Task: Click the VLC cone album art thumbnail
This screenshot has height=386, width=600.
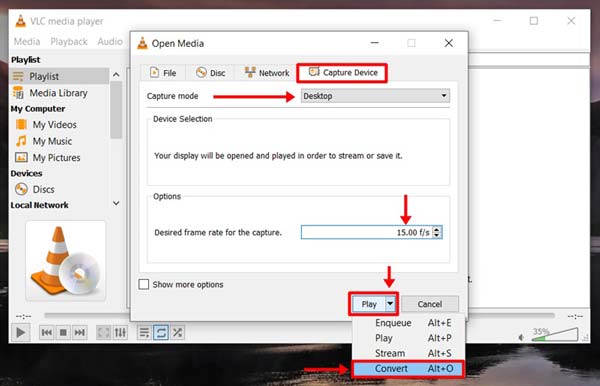Action: (65, 261)
